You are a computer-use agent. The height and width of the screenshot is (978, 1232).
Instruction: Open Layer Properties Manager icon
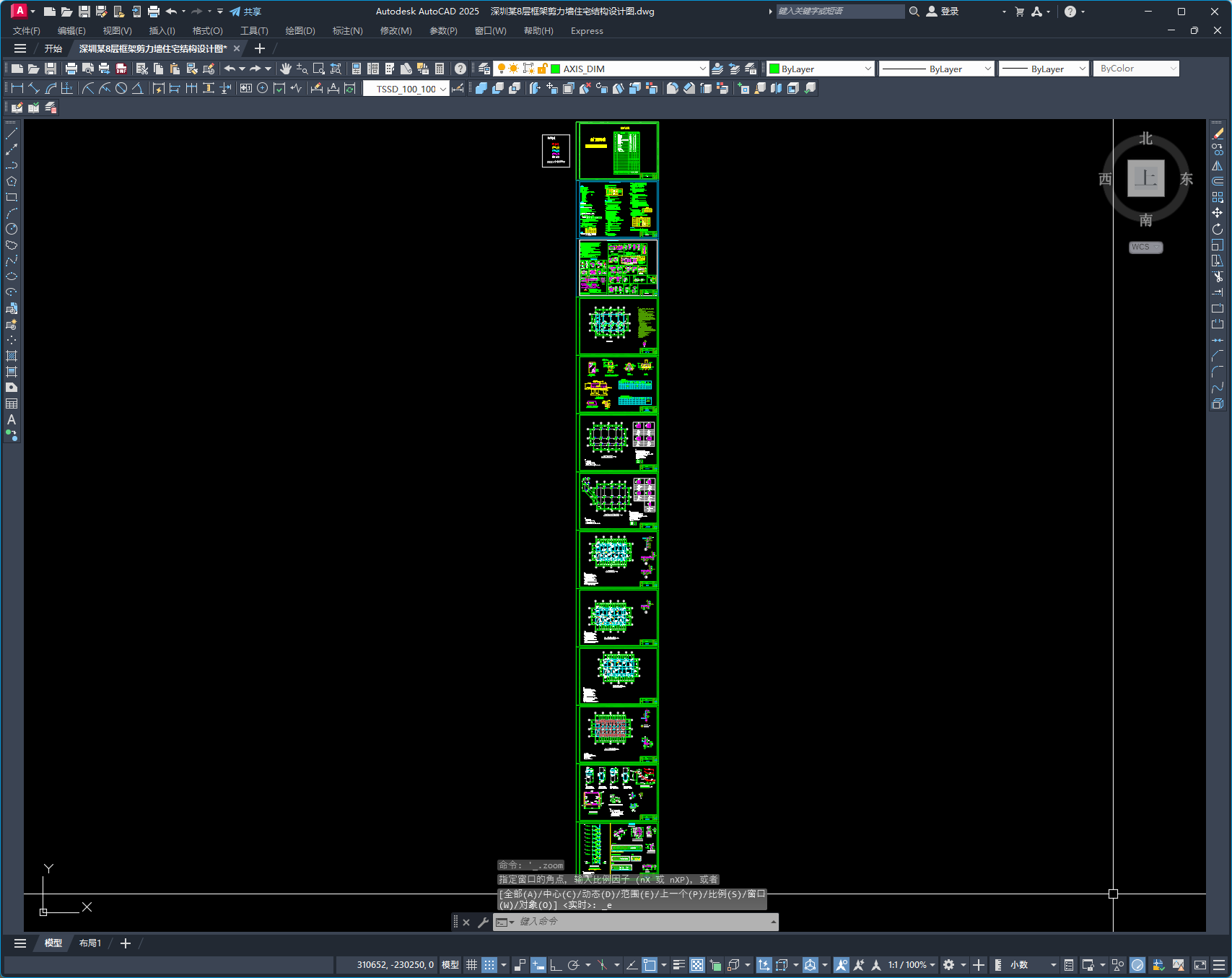coord(484,69)
